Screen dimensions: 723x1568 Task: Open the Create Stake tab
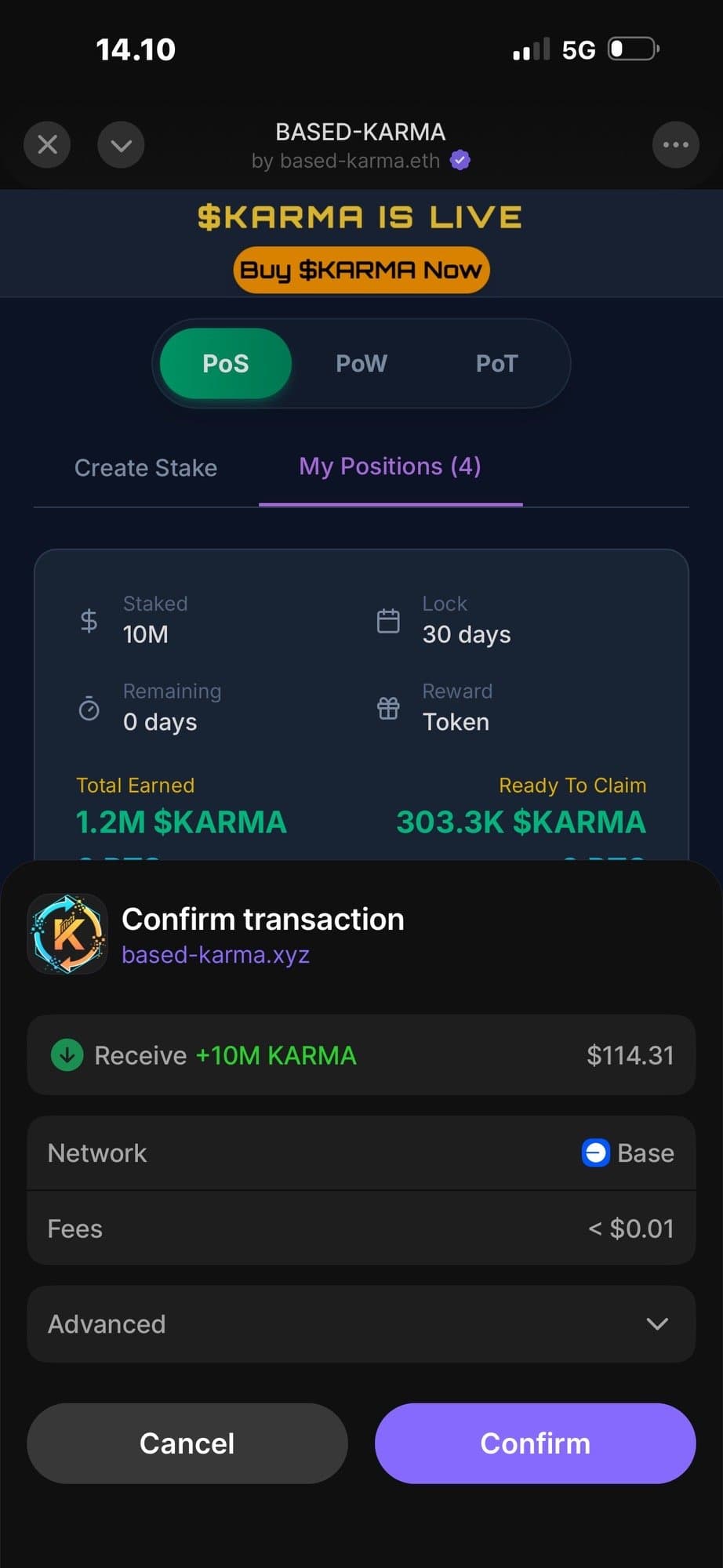click(146, 468)
